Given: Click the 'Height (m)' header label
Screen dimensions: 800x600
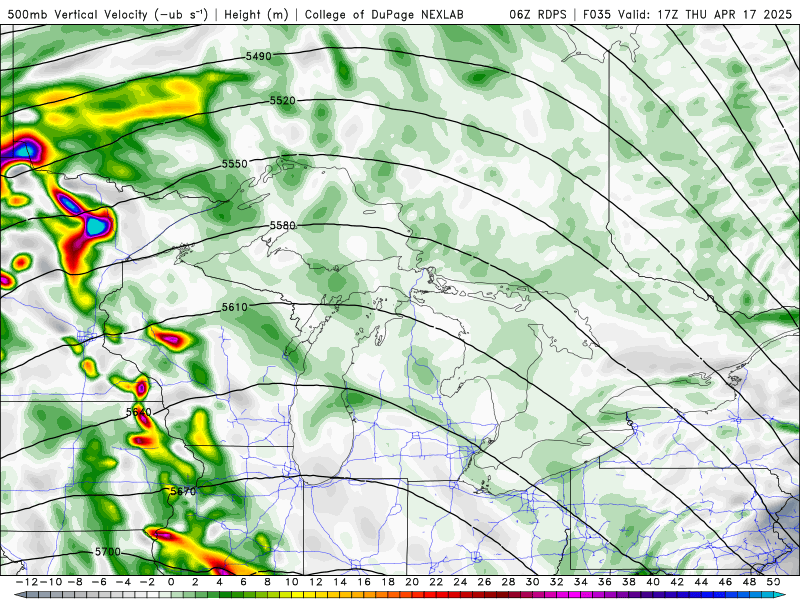Looking at the screenshot, I should click(257, 14).
